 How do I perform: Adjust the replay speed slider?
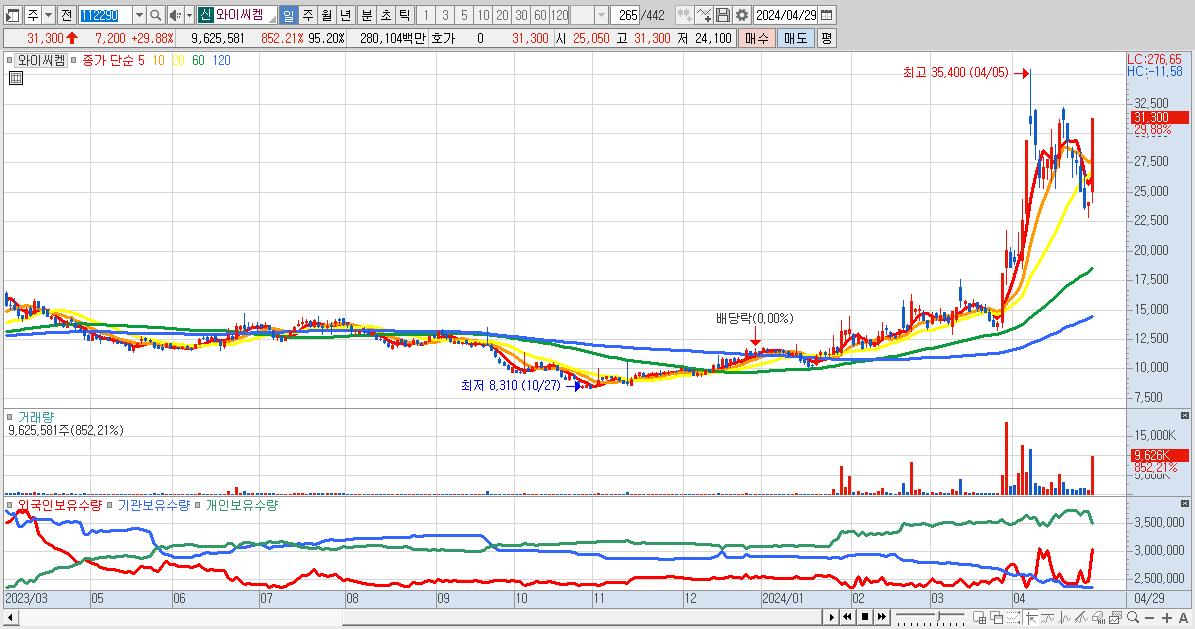point(938,616)
